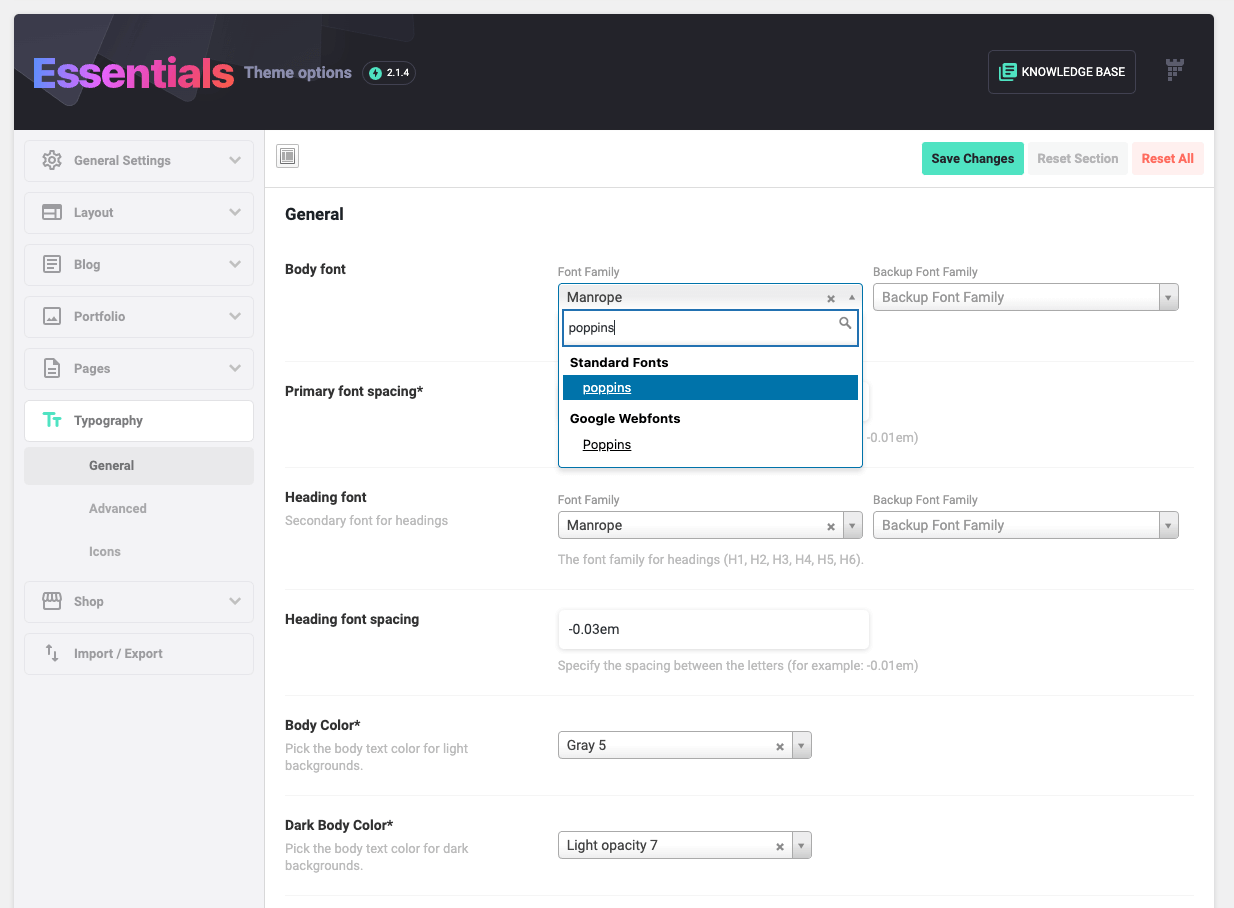Click the Heading font spacing input

713,629
